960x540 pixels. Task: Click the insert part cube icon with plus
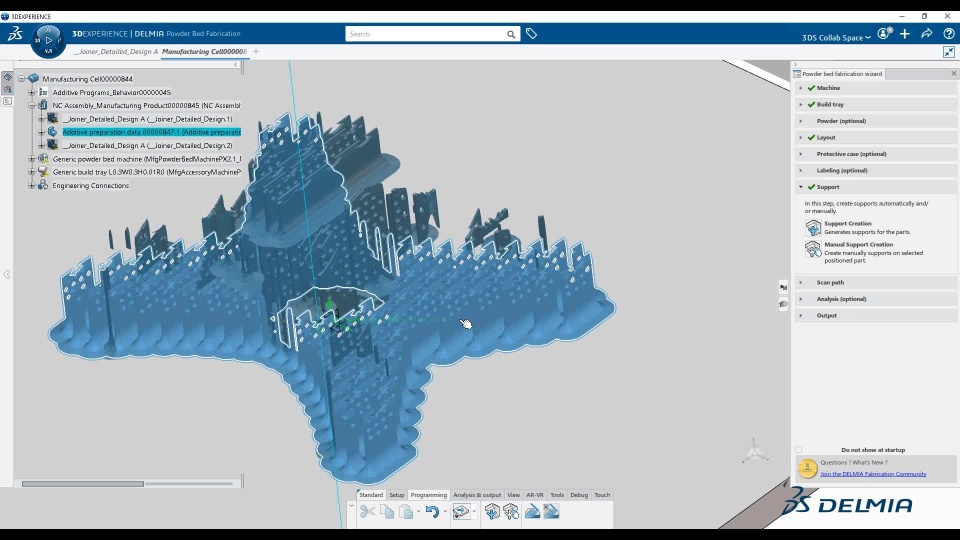492,511
